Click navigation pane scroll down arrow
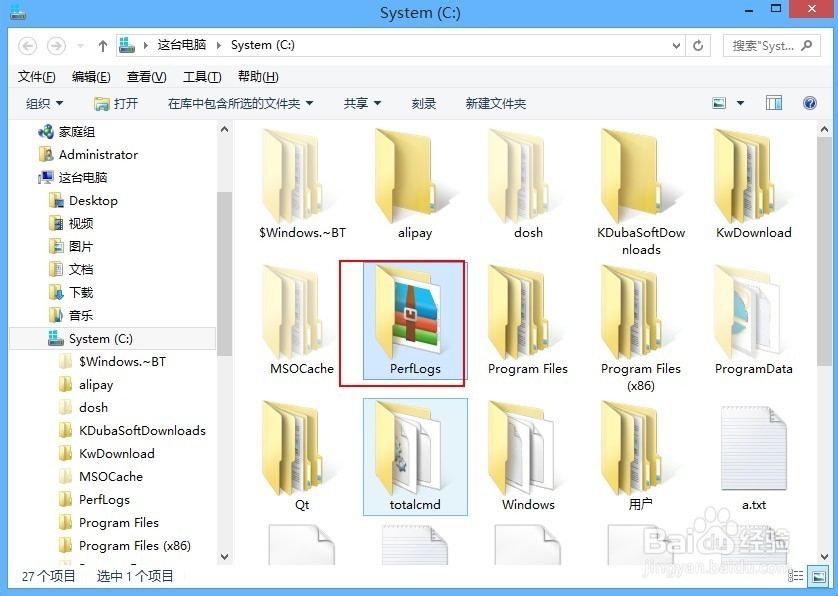838x596 pixels. pos(224,556)
